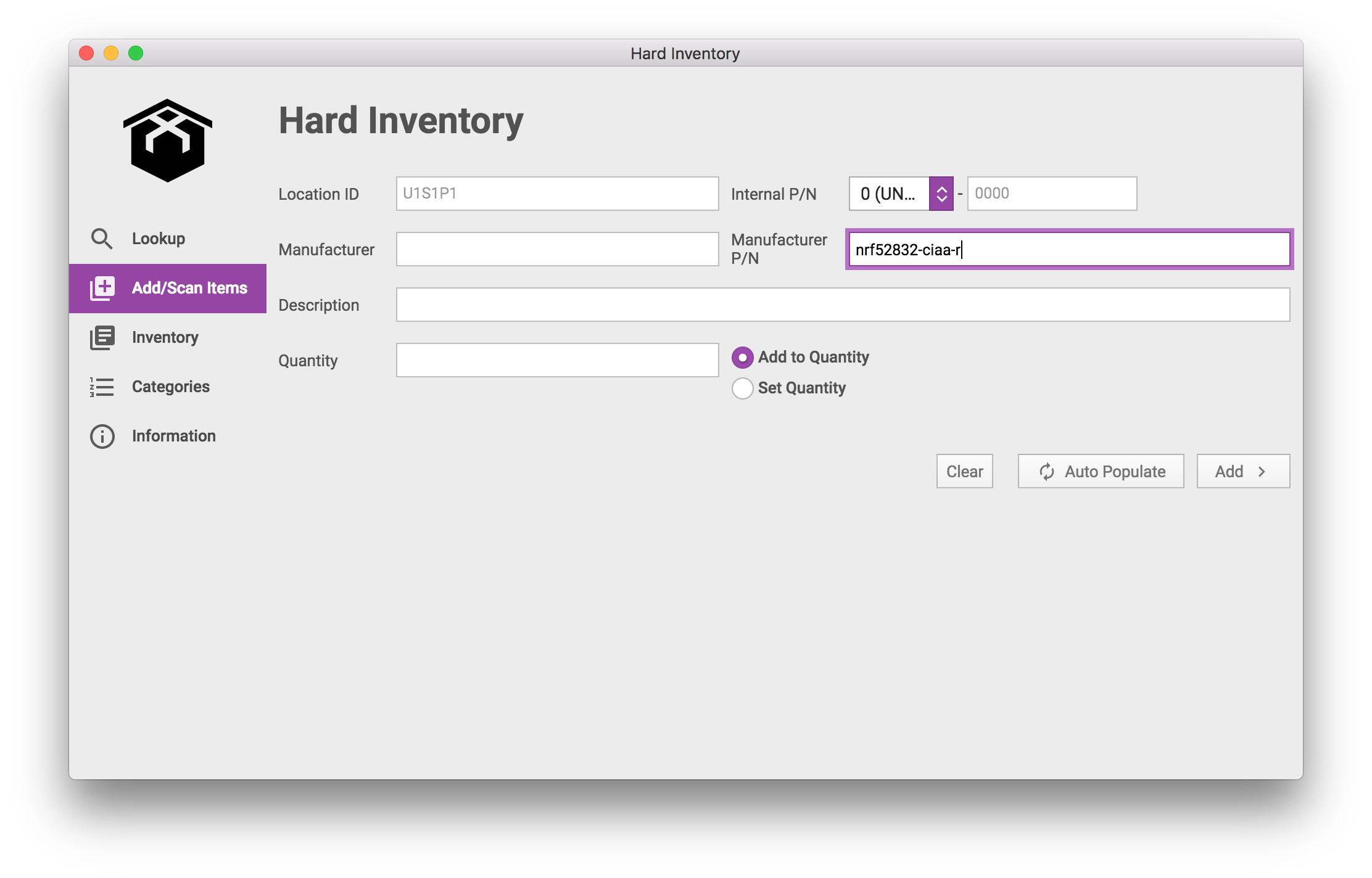This screenshot has height=878, width=1372.
Task: Select the Set Quantity radio option
Action: coord(742,388)
